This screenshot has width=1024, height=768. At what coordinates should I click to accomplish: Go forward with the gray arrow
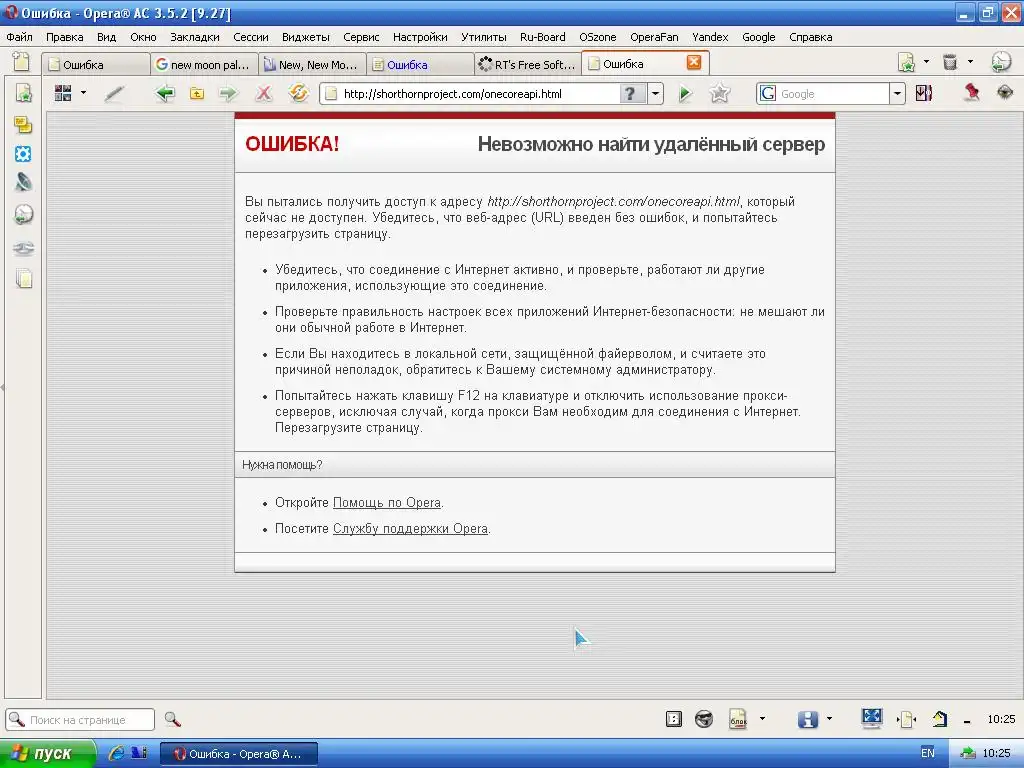[228, 93]
